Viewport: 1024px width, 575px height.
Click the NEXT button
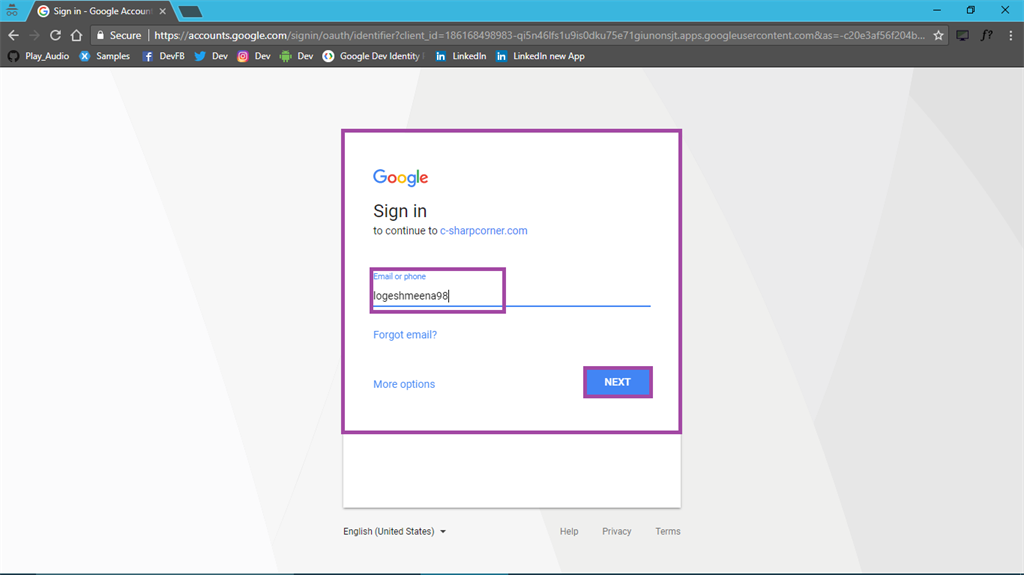617,382
